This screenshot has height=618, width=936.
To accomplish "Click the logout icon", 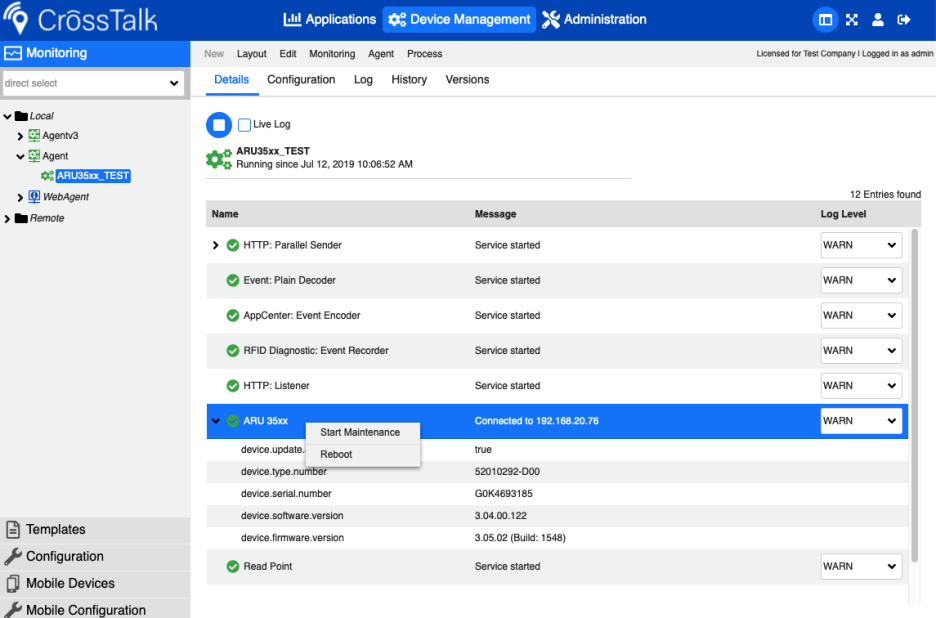I will point(904,20).
